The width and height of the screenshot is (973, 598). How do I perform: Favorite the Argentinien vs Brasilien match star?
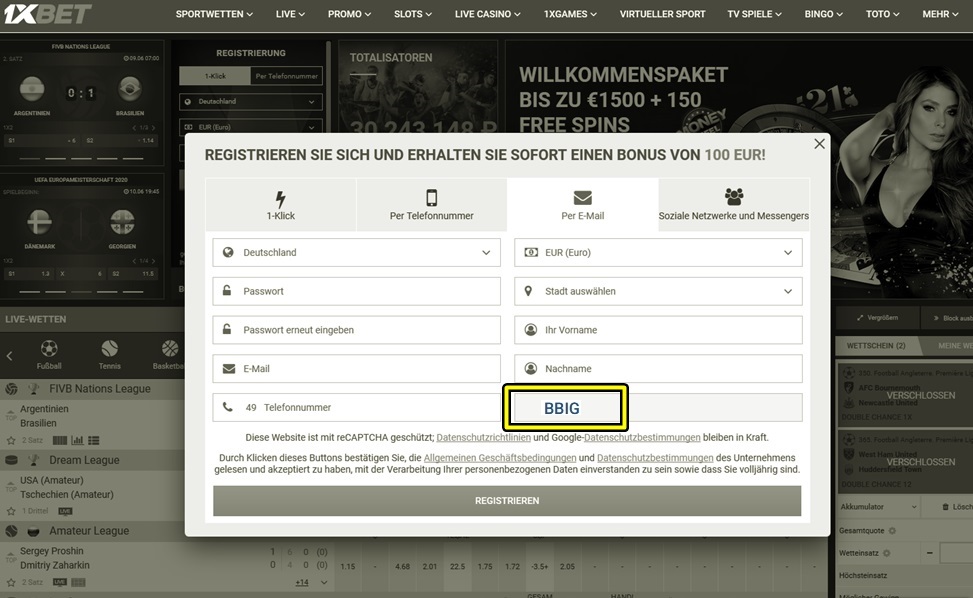point(11,440)
